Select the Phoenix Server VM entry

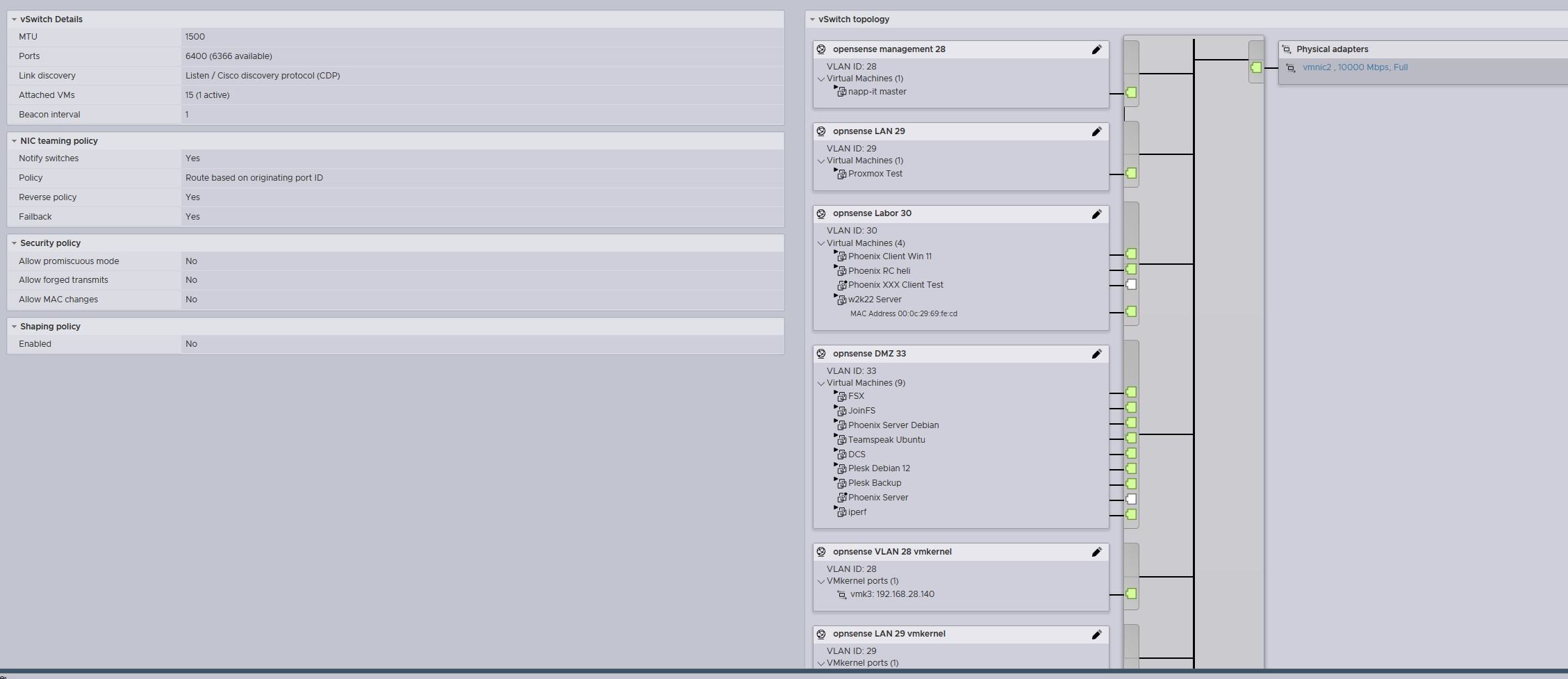point(878,498)
